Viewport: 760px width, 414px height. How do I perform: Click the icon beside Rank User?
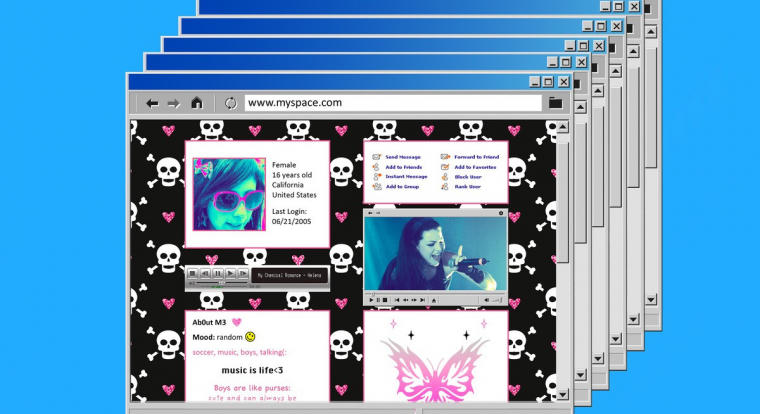(444, 186)
